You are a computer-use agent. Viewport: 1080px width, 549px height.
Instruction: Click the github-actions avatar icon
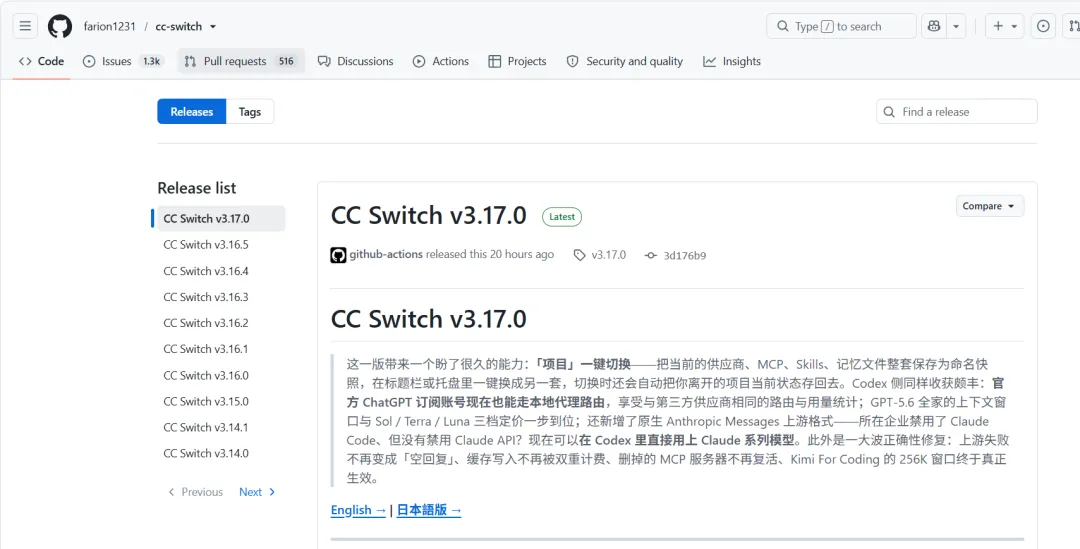tap(338, 255)
